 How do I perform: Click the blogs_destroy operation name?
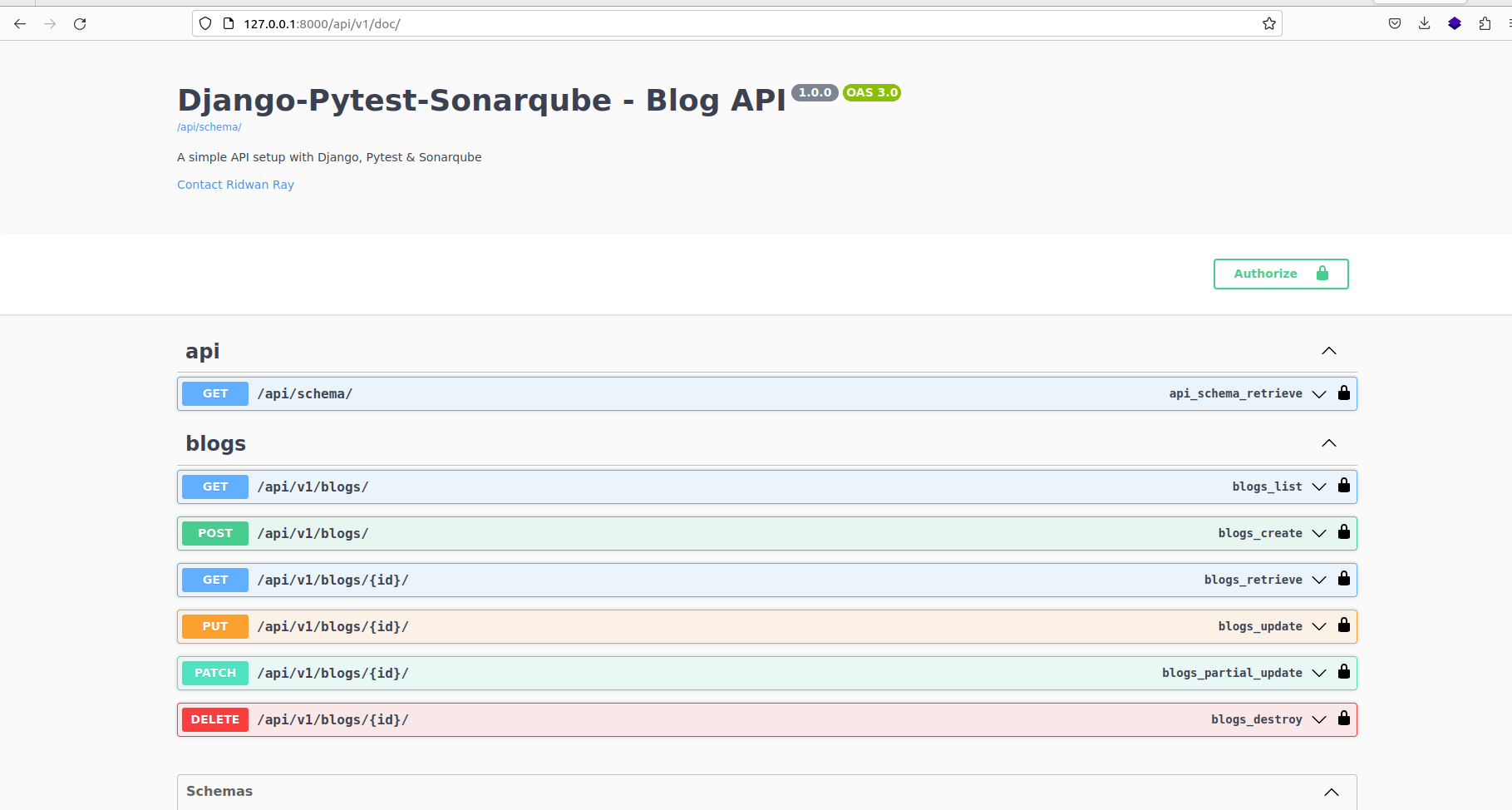(1256, 719)
